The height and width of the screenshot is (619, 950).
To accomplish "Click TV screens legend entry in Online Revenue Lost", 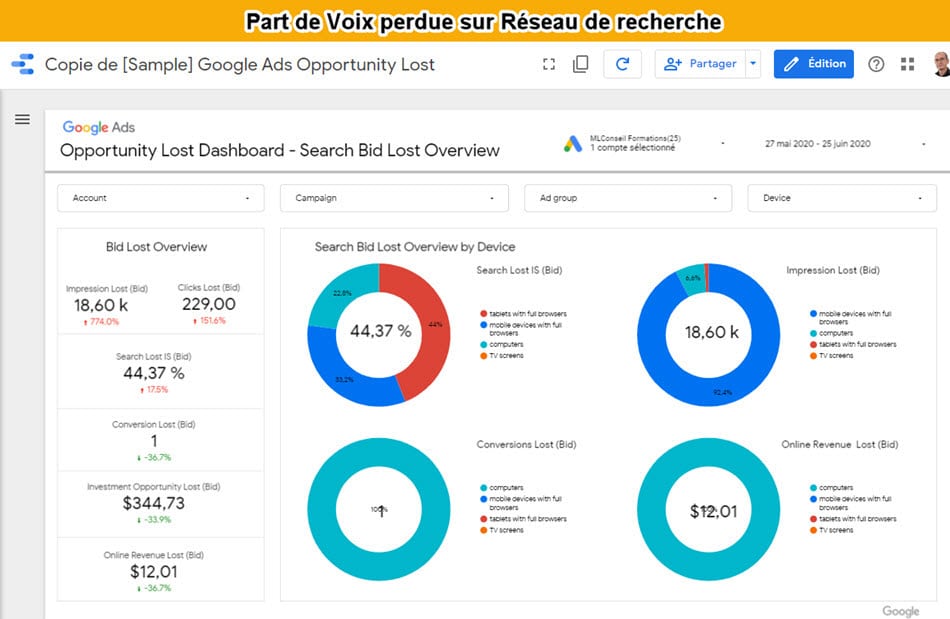I will [832, 530].
